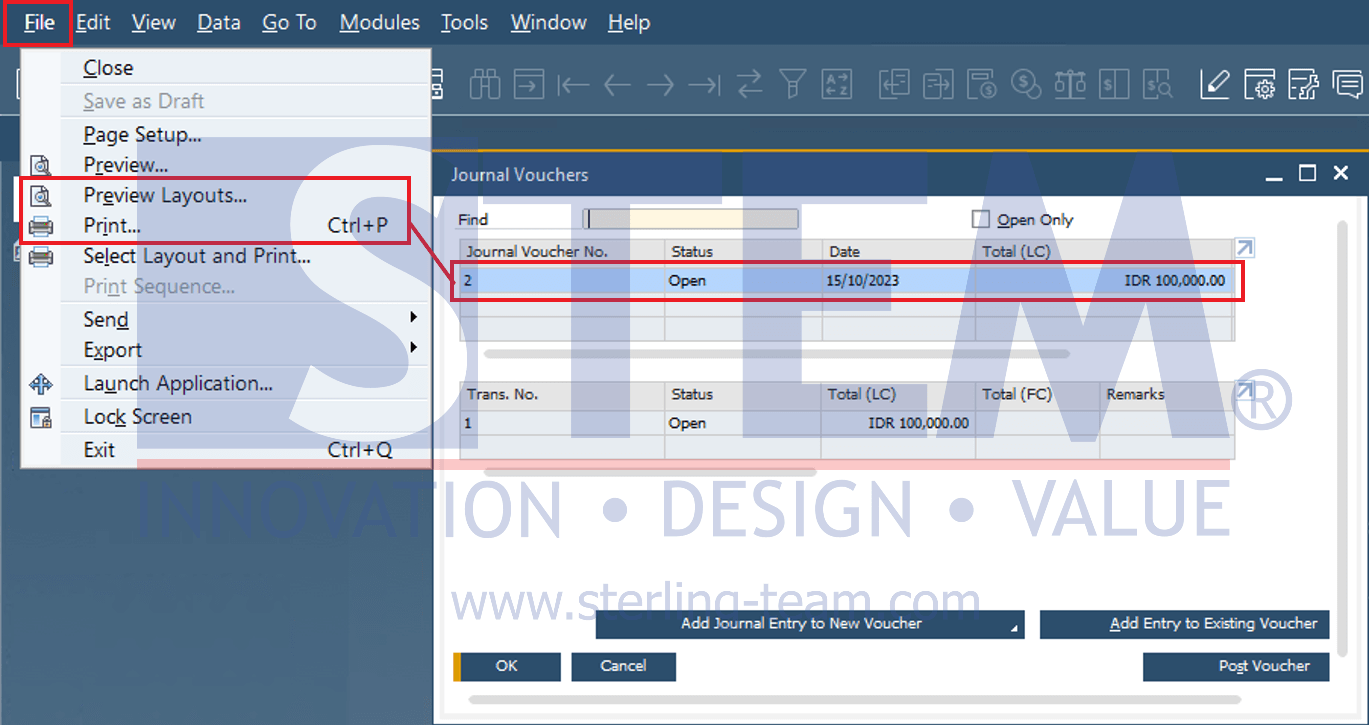
Task: Click the Find binoculars toolbar icon
Action: [485, 85]
